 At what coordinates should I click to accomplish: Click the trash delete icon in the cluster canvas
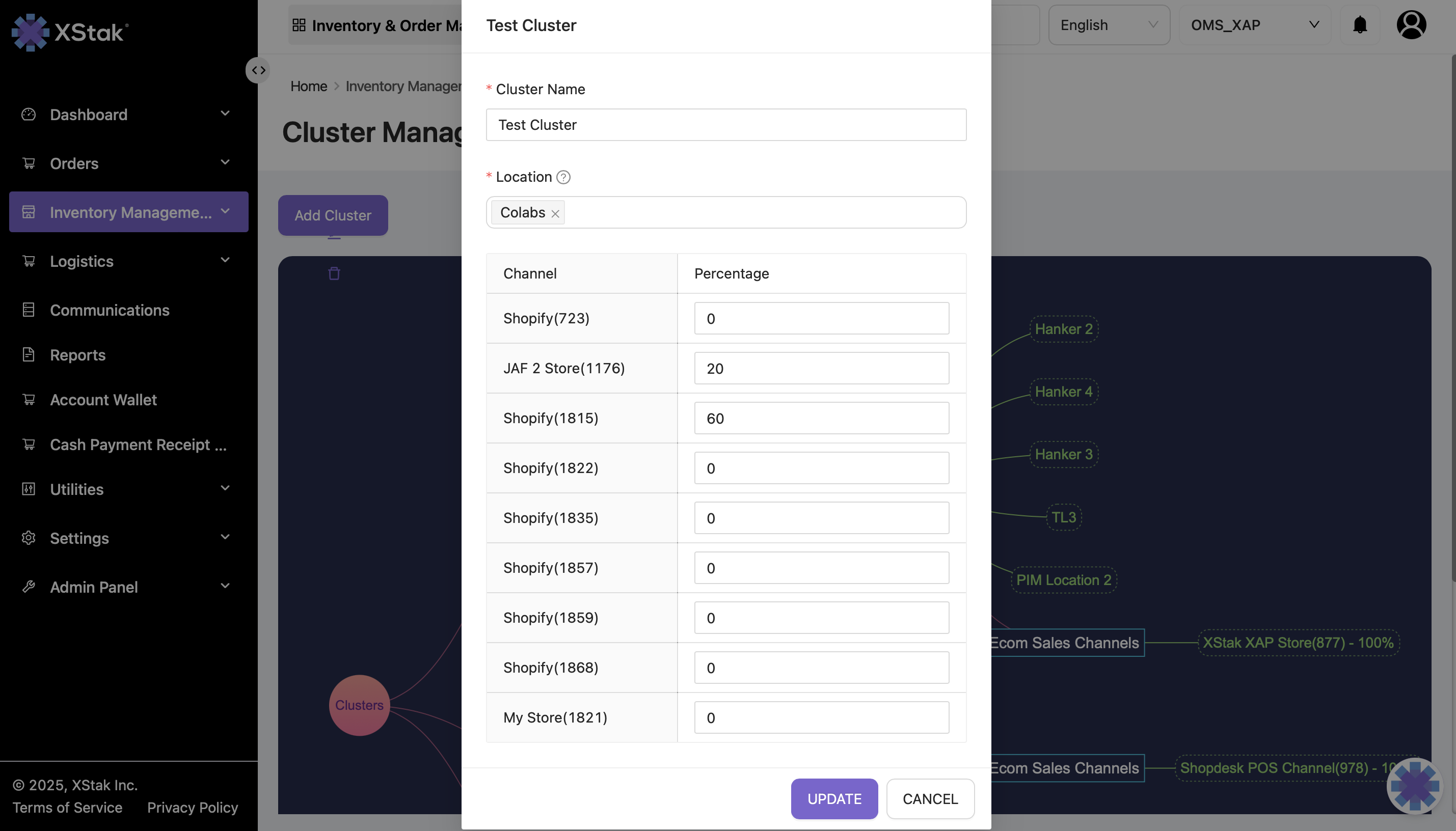[334, 273]
